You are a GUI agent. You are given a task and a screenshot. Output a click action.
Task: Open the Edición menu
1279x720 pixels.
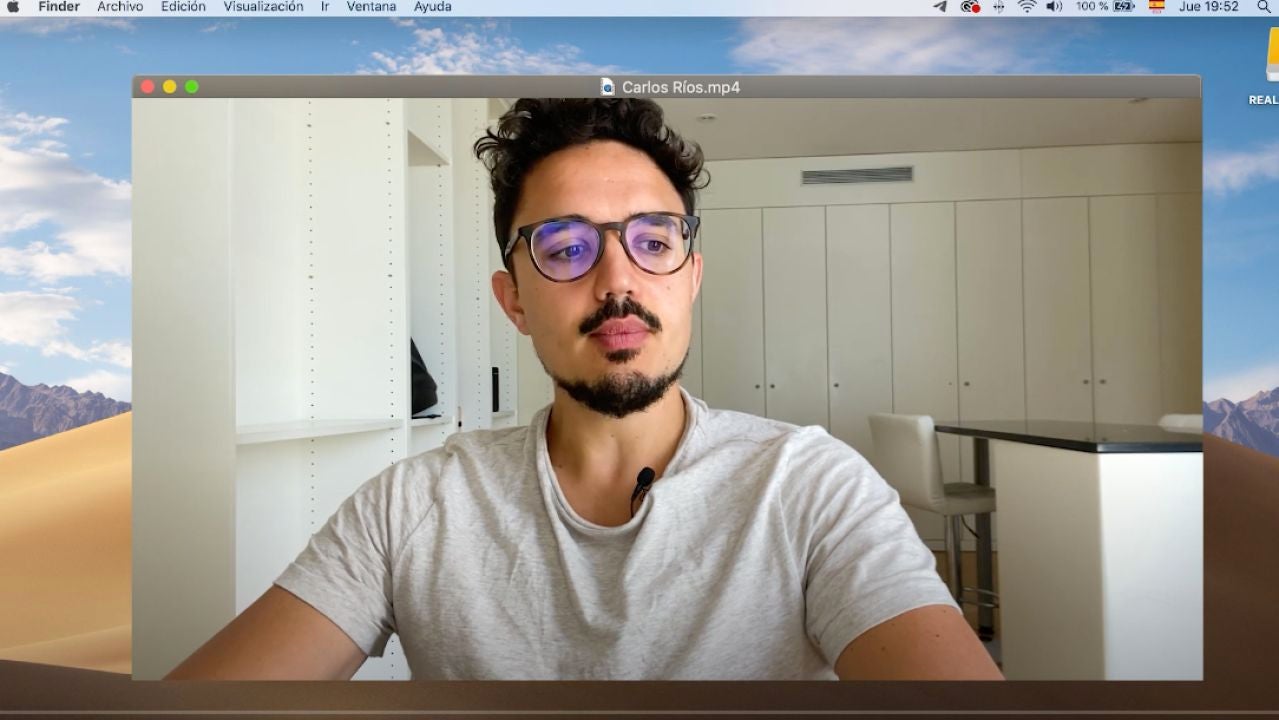tap(183, 7)
